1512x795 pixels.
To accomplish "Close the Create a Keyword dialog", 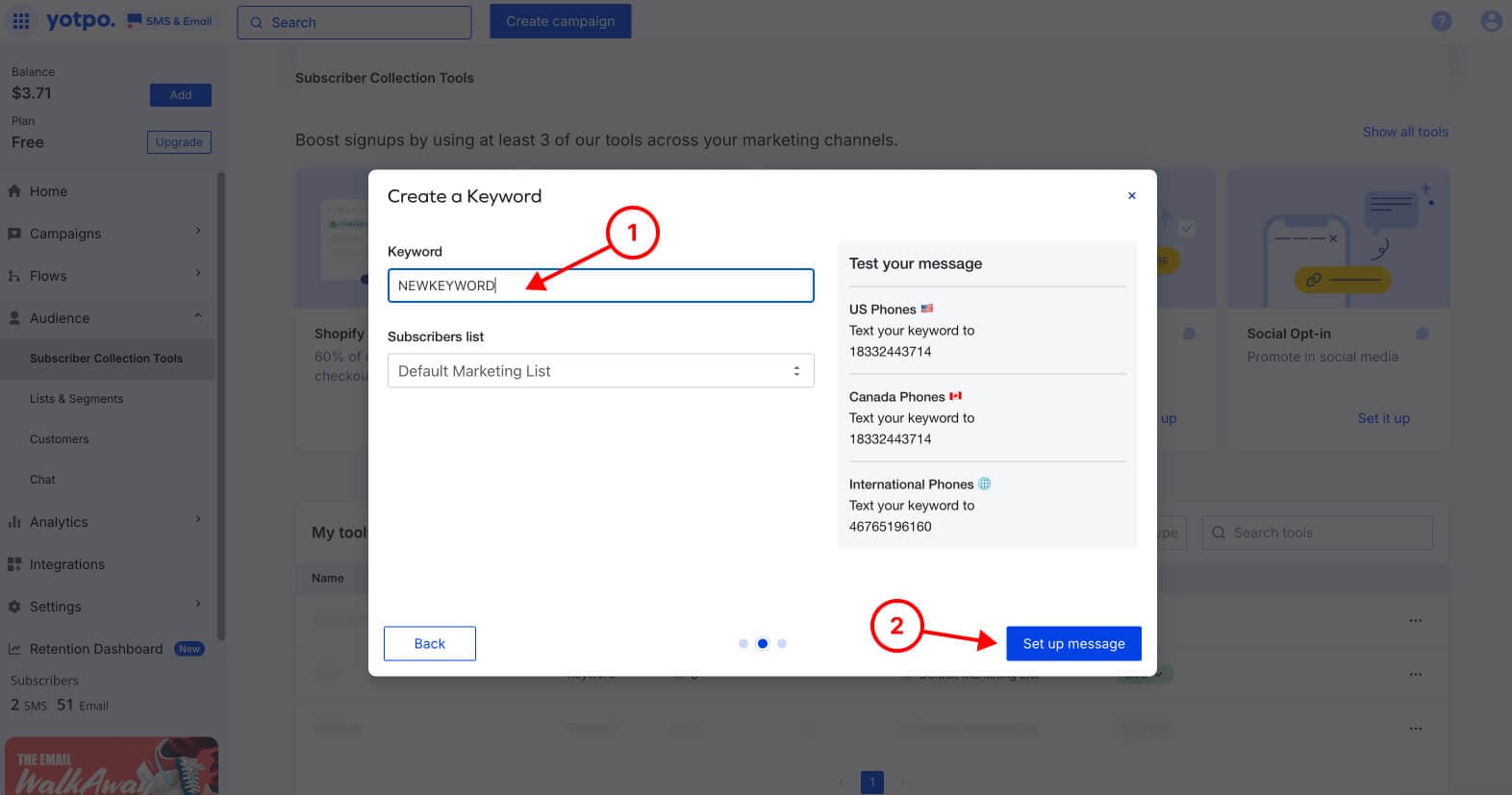I will [x=1132, y=196].
